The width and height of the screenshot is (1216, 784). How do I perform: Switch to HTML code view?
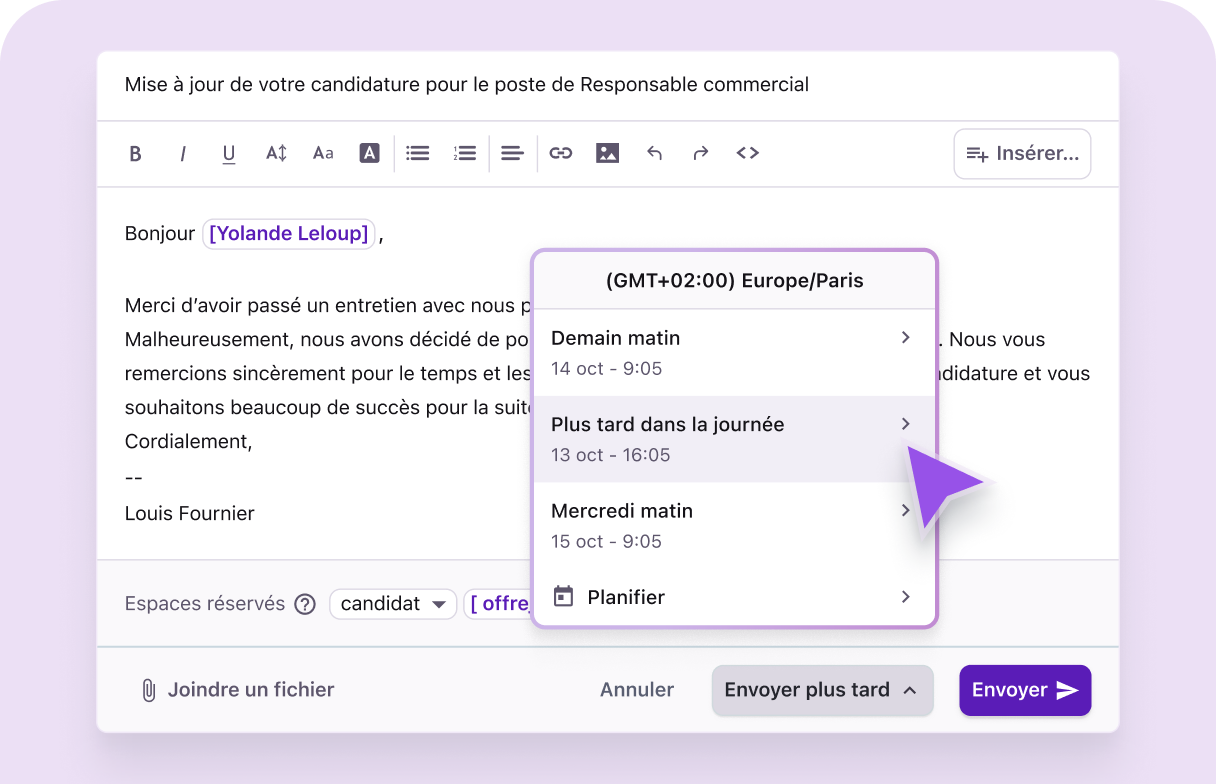coord(747,153)
